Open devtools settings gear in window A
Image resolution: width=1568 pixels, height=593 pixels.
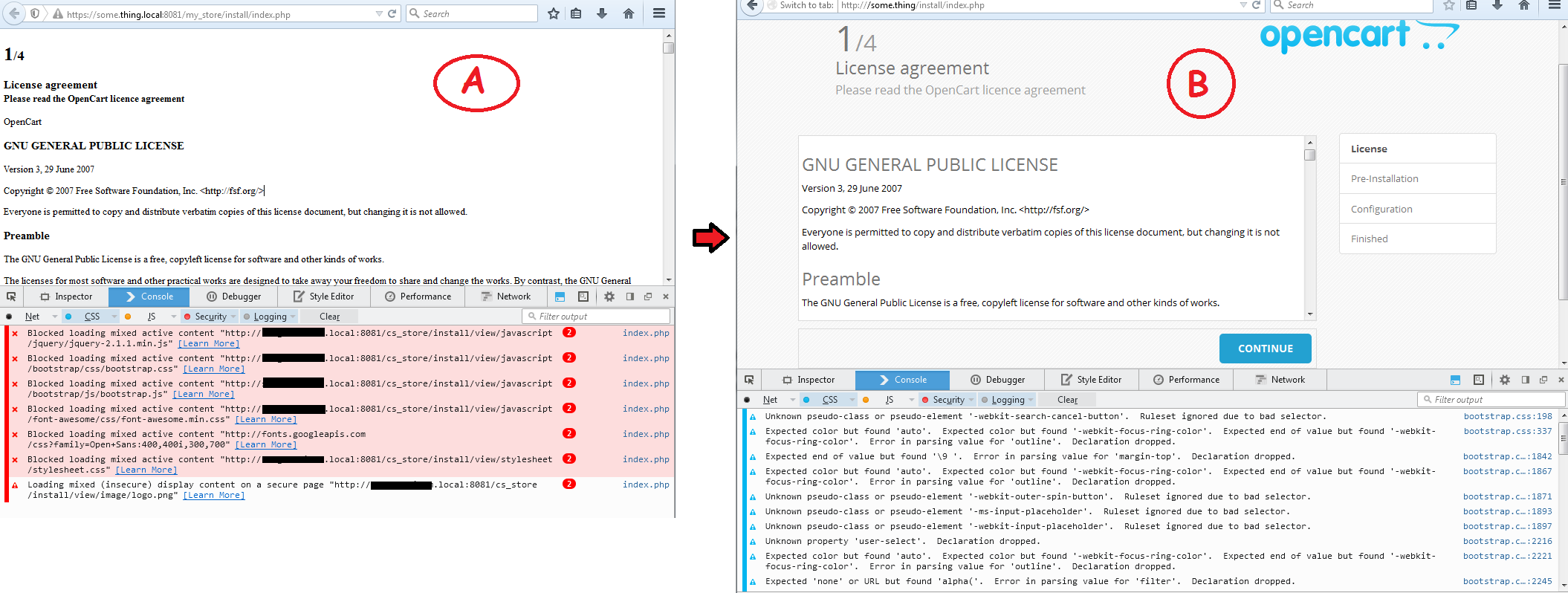pos(609,296)
